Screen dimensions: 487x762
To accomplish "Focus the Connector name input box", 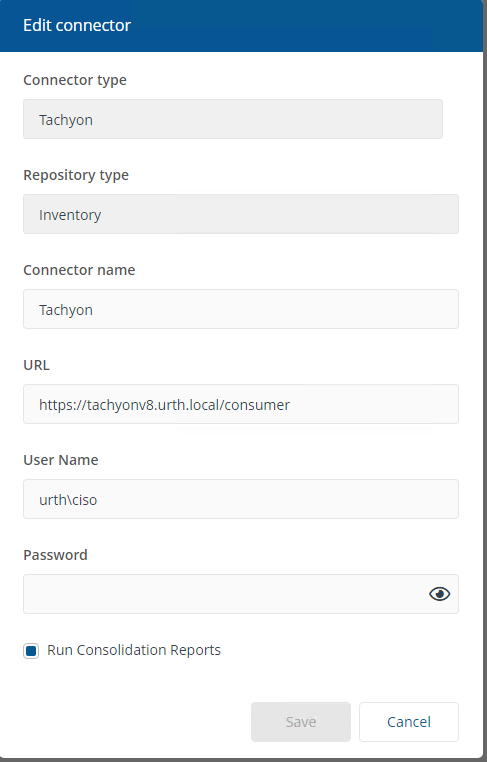I will tap(241, 309).
